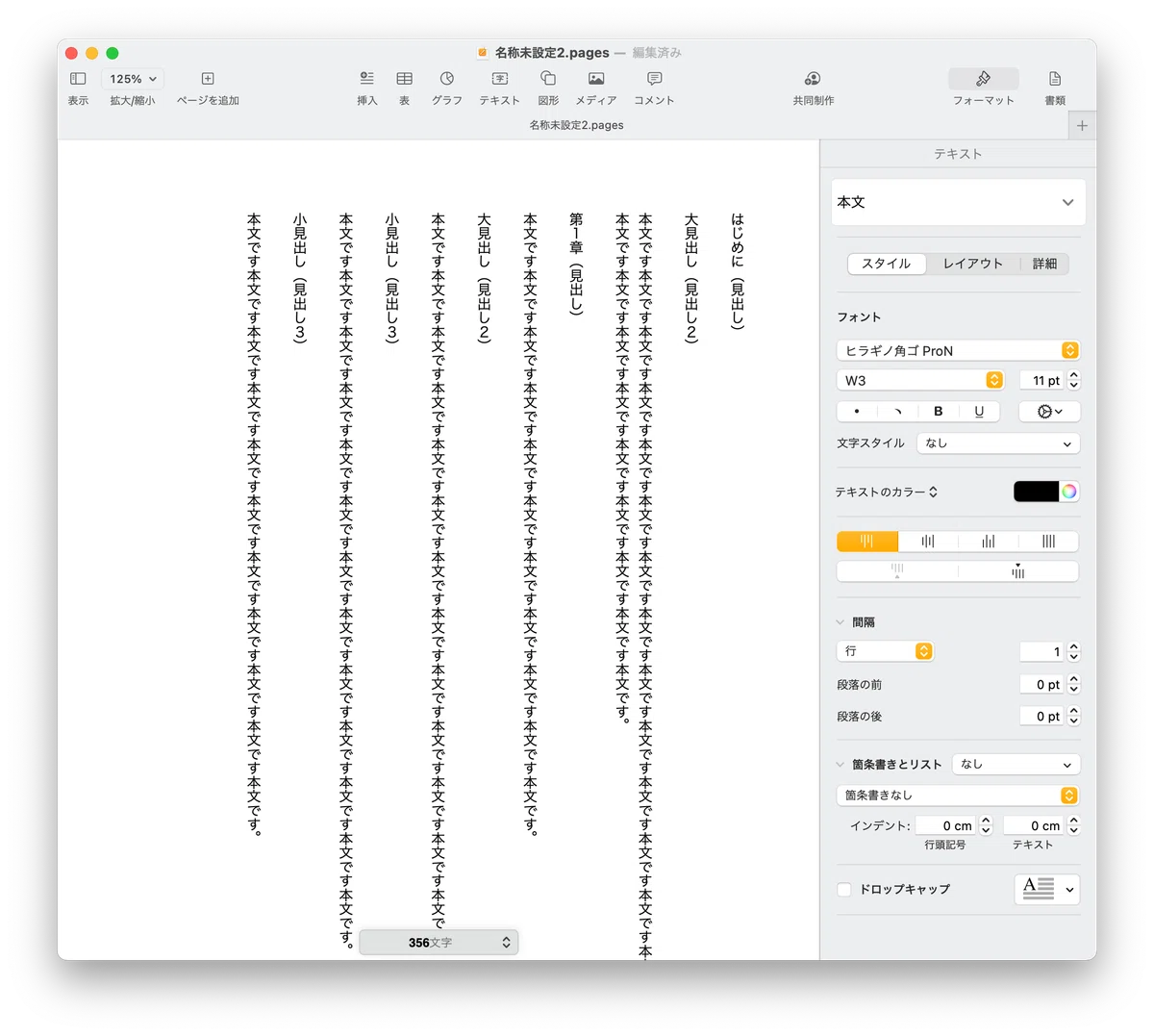The height and width of the screenshot is (1036, 1154).
Task: Click the 段落の後 value field
Action: pyautogui.click(x=1042, y=716)
